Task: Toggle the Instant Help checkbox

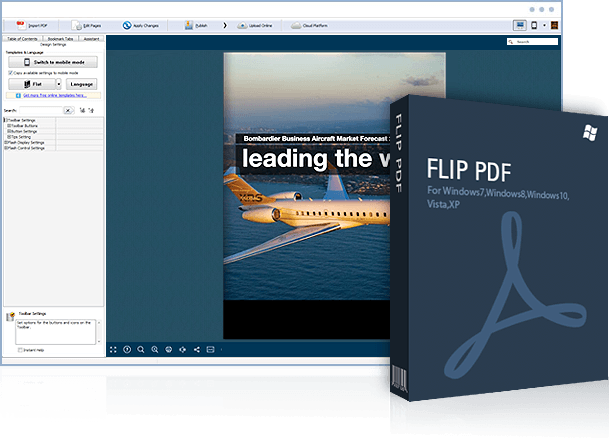Action: tap(20, 350)
